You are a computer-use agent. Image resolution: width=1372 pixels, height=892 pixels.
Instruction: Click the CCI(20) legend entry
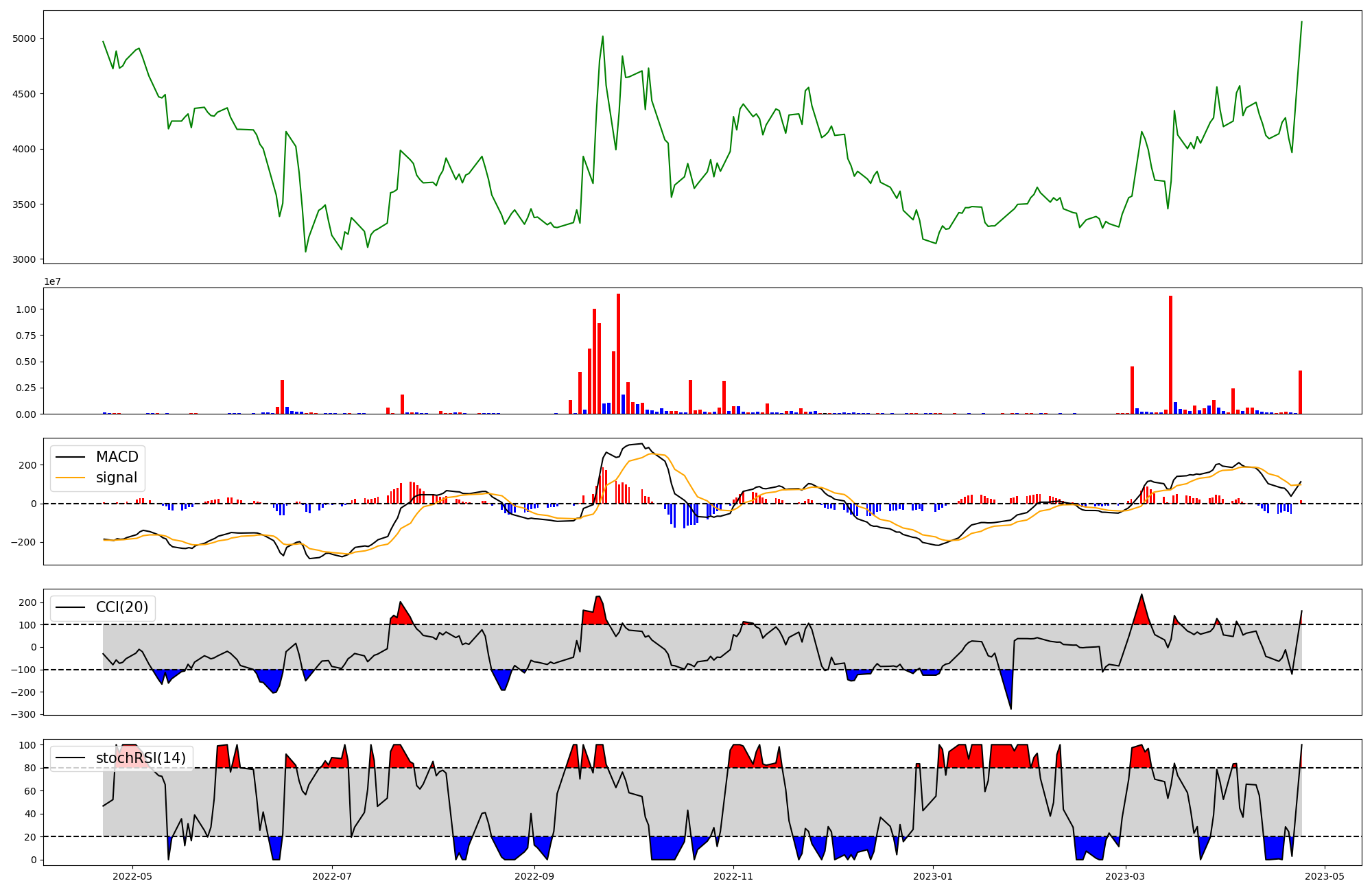[121, 607]
